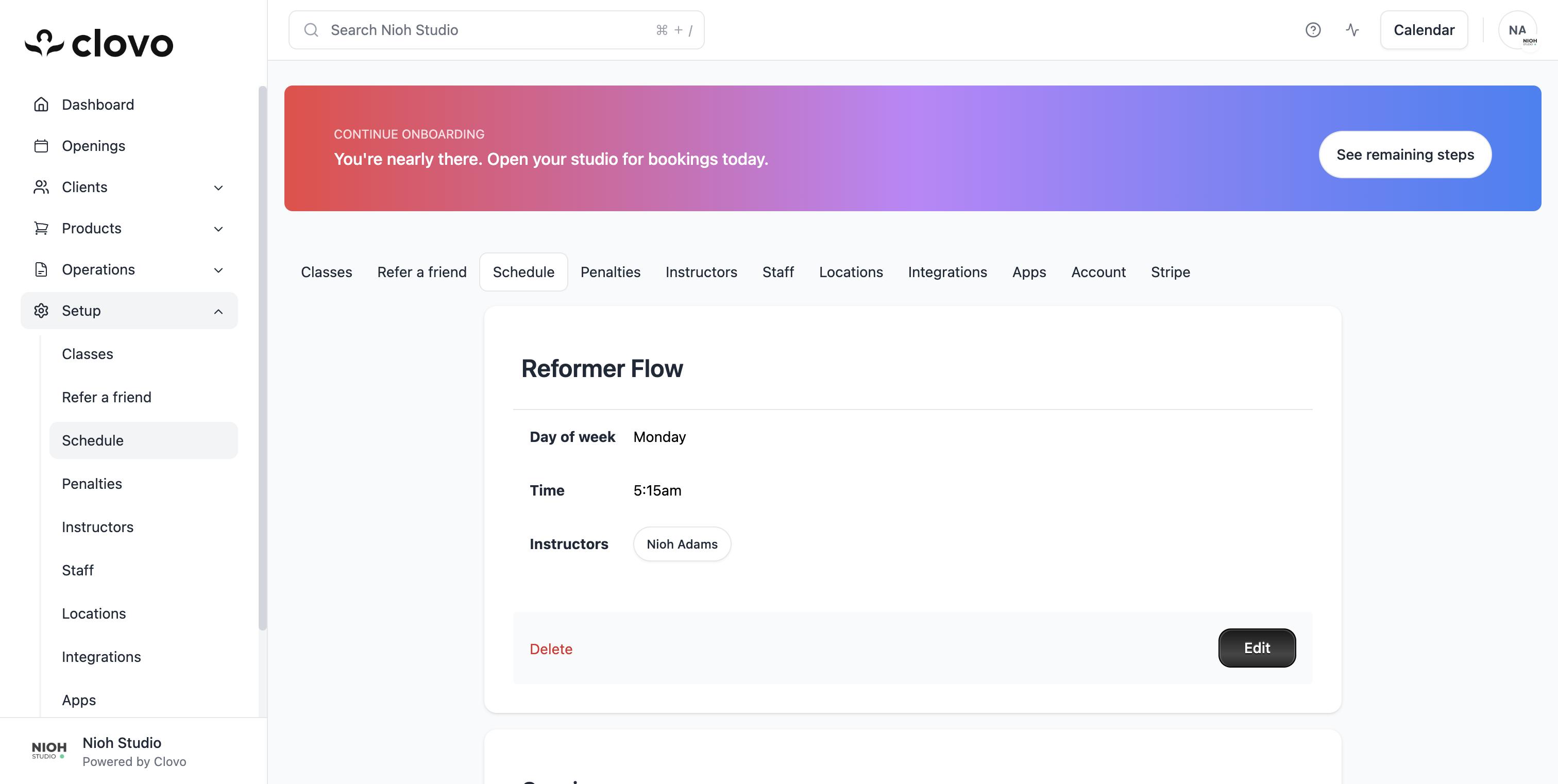Click the Reformer Flow heading
This screenshot has height=784, width=1558.
pos(602,369)
